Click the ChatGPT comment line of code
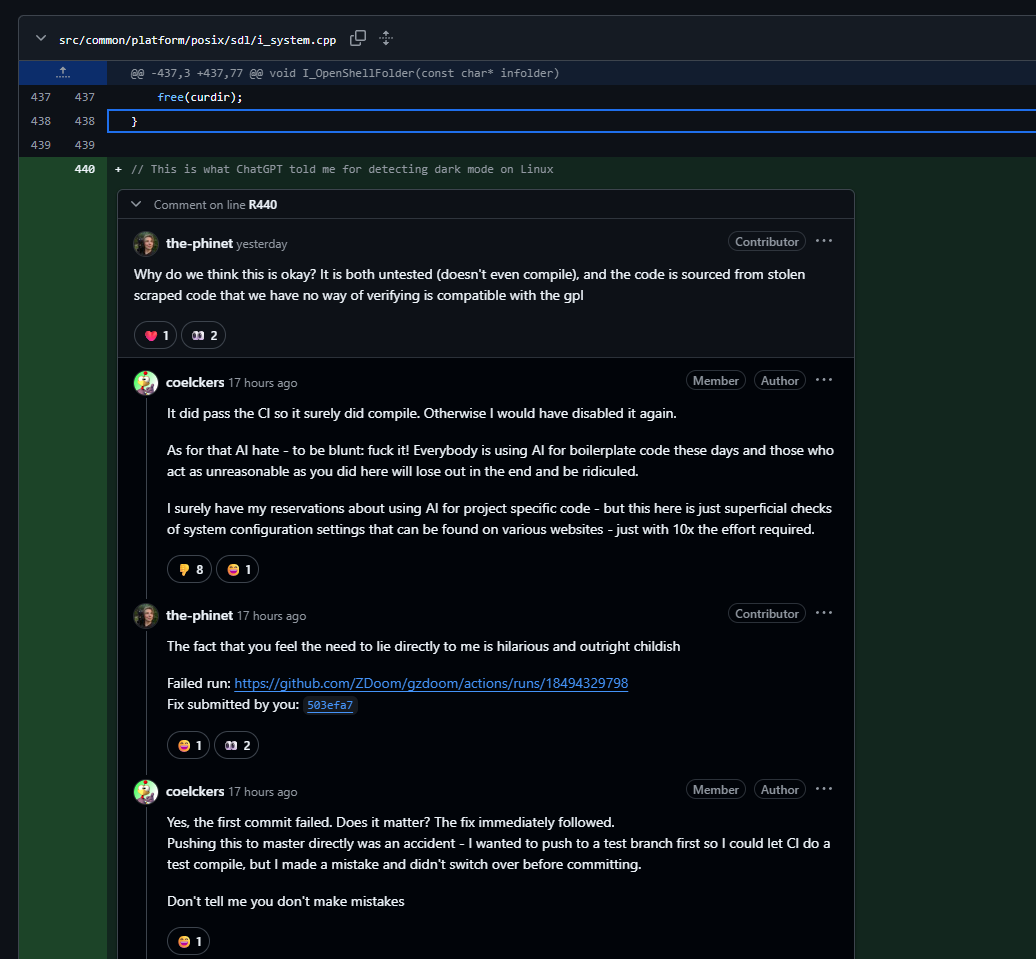Image resolution: width=1036 pixels, height=959 pixels. [342, 169]
